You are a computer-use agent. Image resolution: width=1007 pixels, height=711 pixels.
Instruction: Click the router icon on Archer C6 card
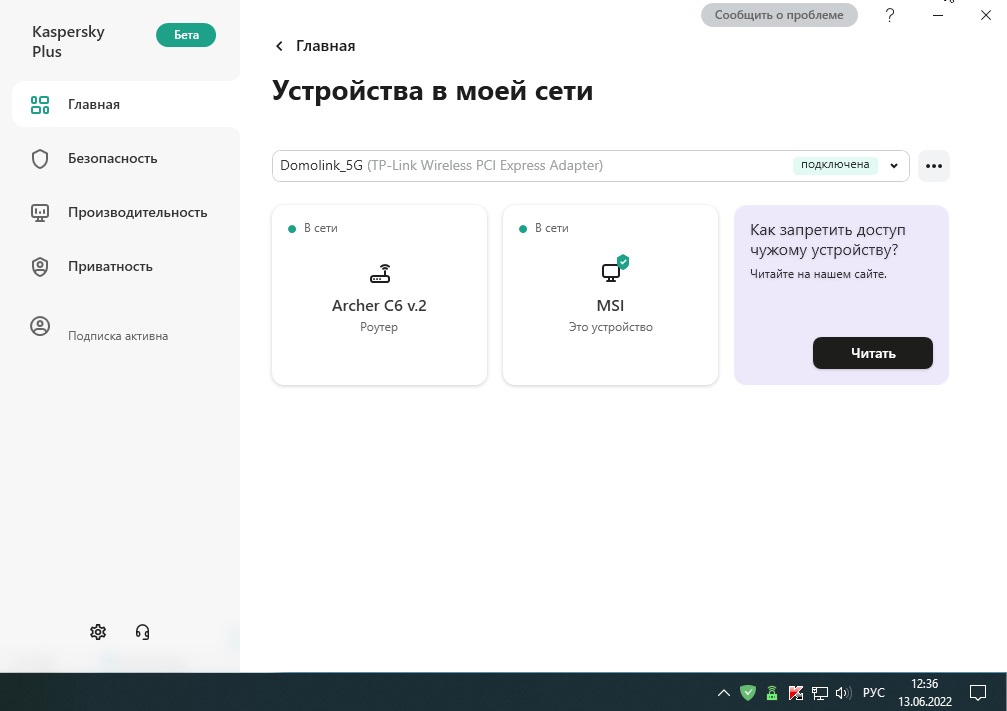(x=380, y=274)
